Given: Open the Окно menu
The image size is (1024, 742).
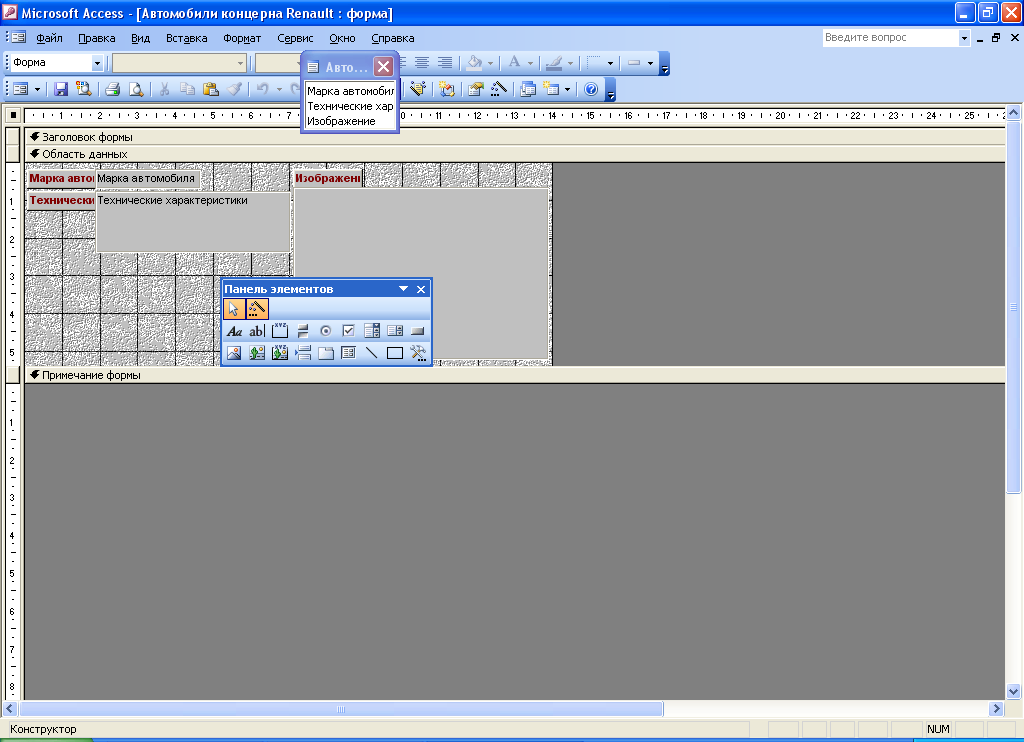Looking at the screenshot, I should [x=342, y=38].
